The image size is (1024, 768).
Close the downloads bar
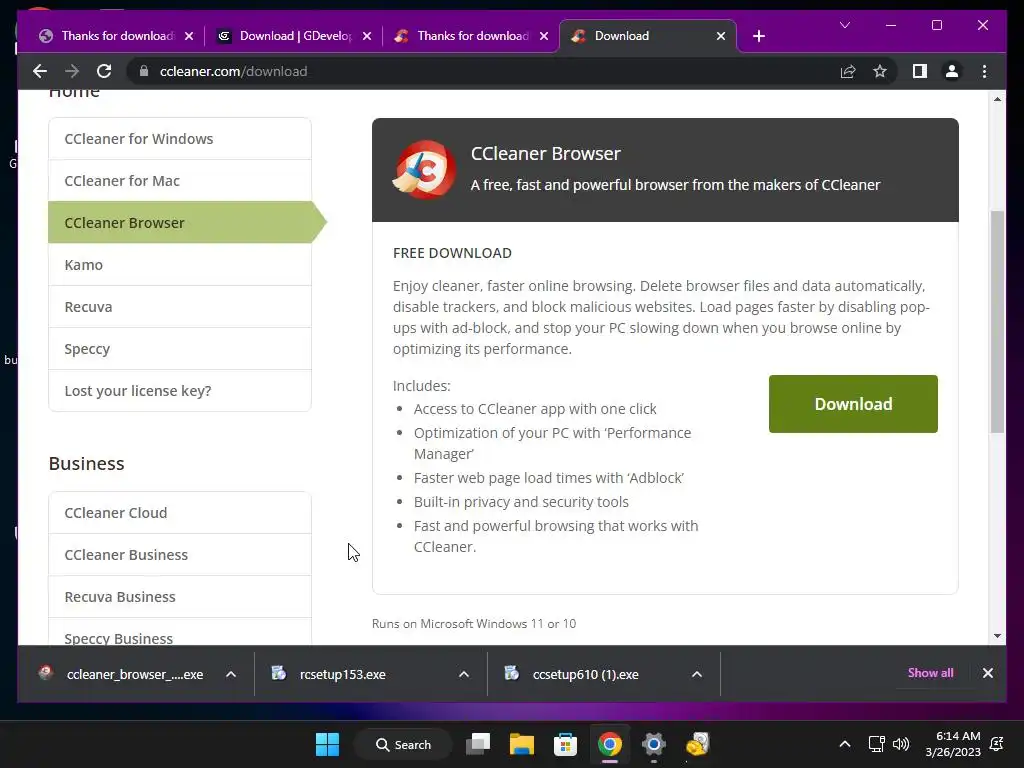point(987,673)
